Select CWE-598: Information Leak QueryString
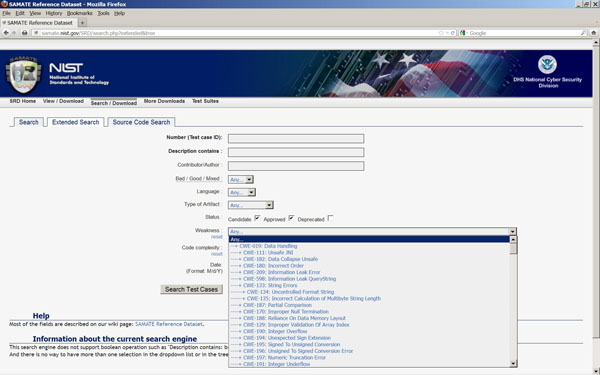 [x=369, y=279]
